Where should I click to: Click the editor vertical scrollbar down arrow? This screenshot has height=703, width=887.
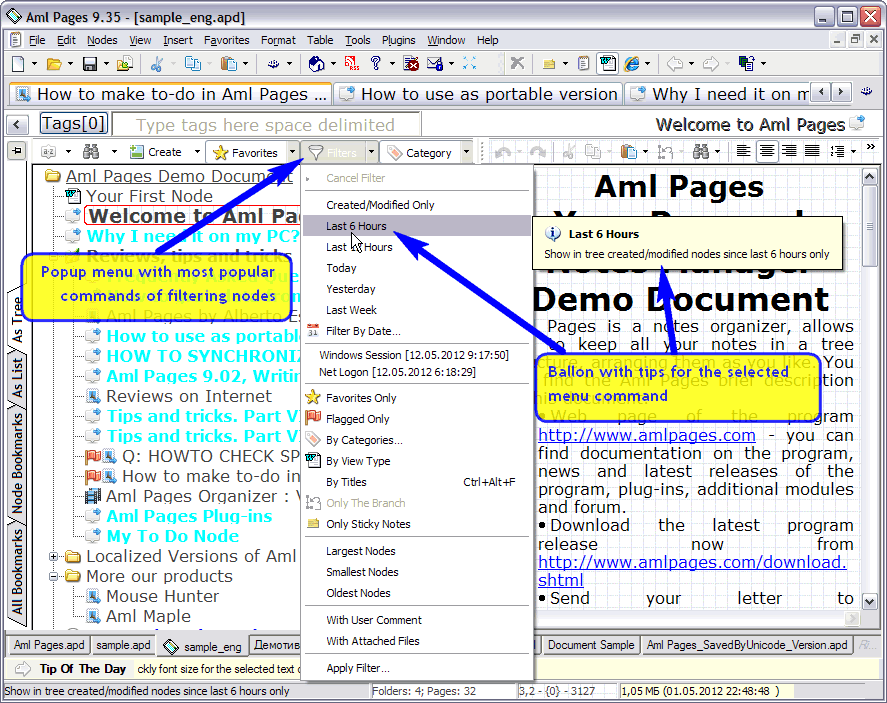(869, 601)
